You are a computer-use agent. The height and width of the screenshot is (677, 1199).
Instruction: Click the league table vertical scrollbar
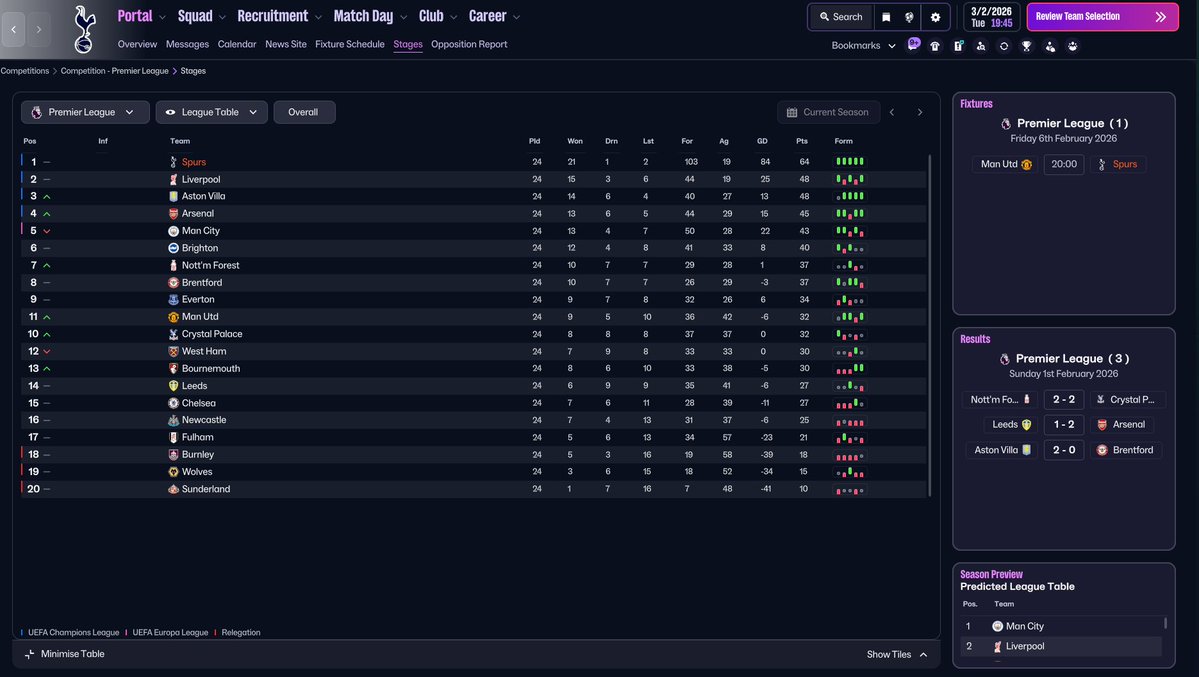tap(930, 325)
